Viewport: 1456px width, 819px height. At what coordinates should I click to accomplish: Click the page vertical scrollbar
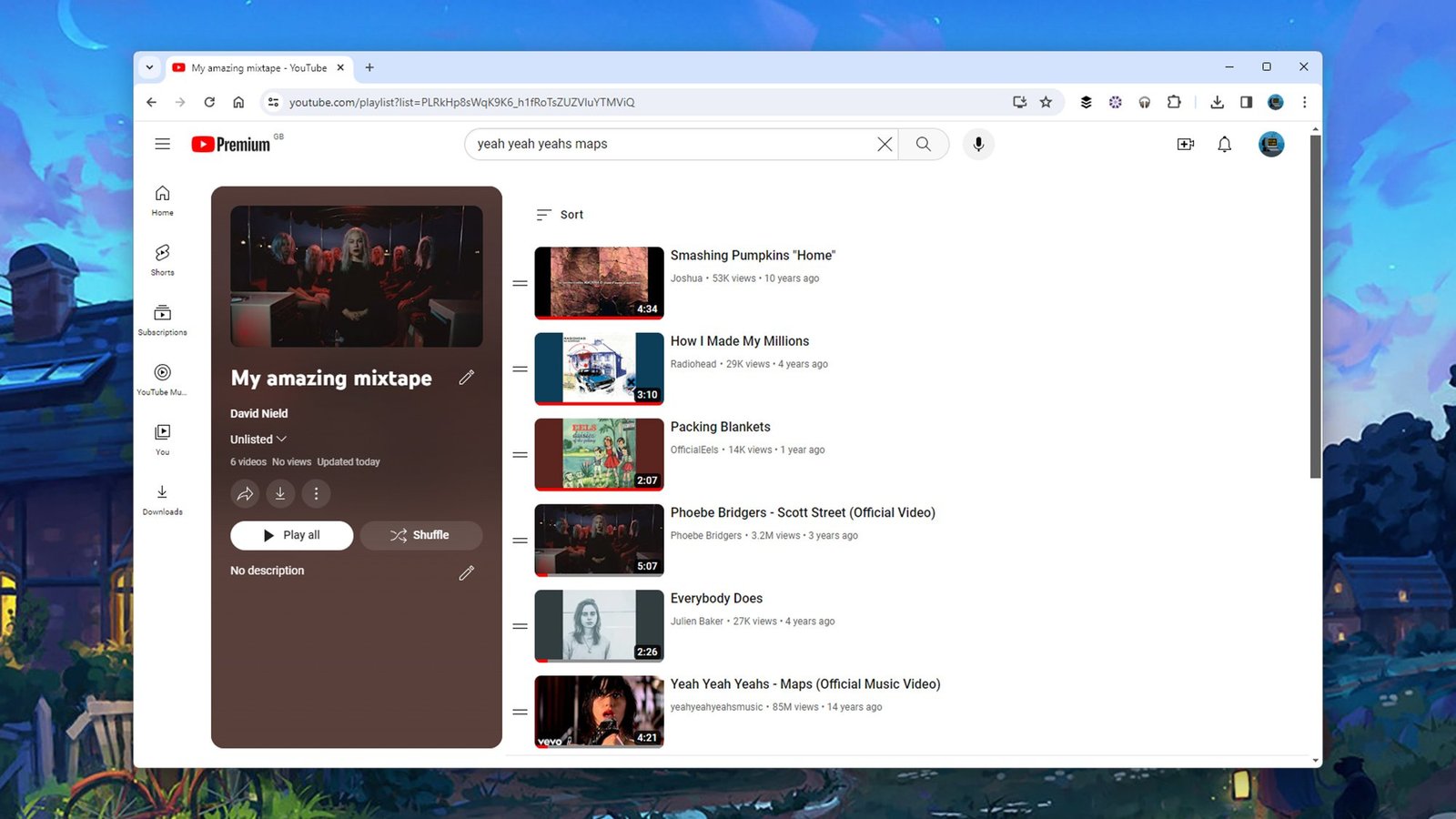point(1315,307)
